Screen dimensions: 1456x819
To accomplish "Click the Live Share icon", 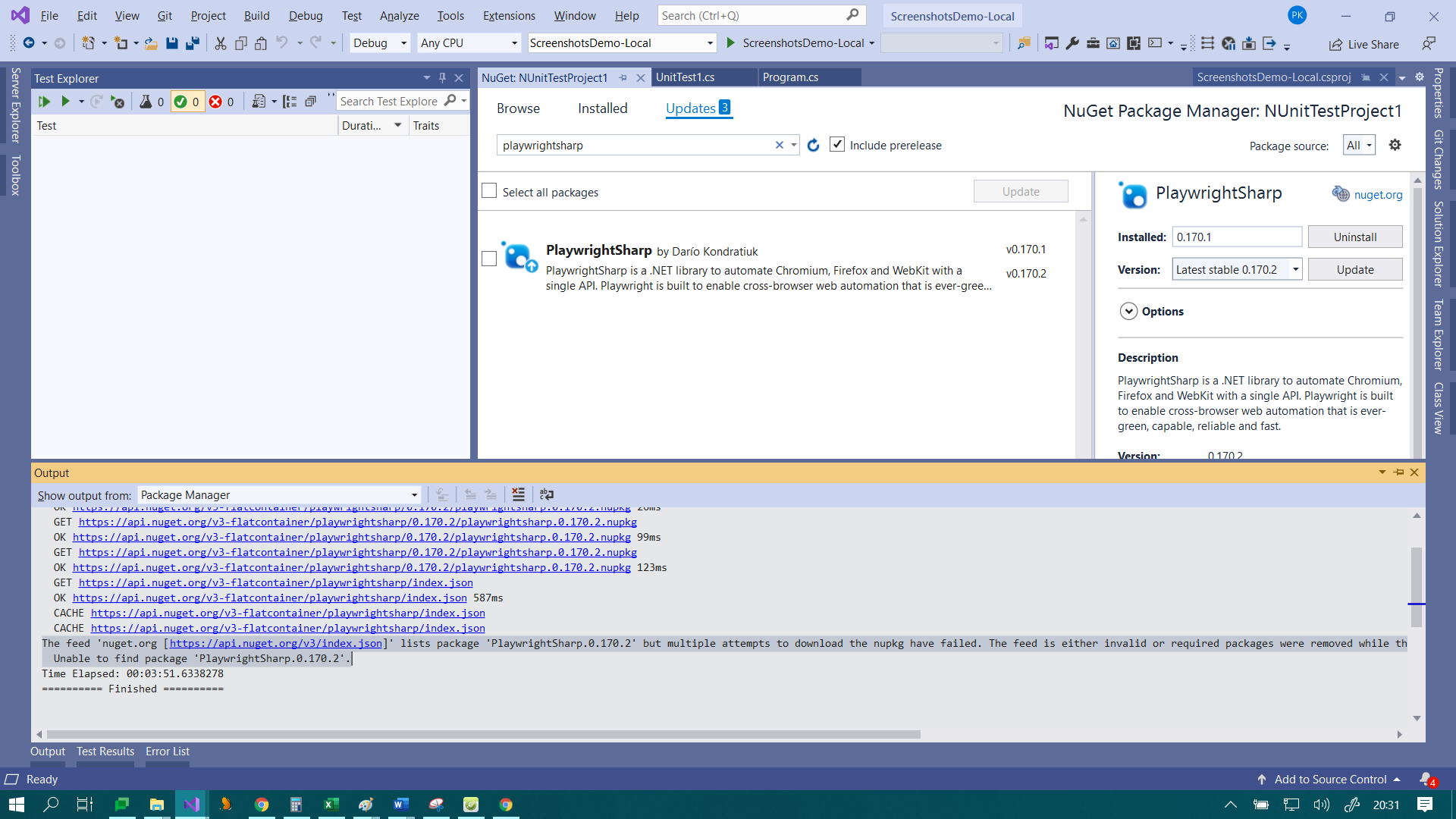I will point(1336,44).
